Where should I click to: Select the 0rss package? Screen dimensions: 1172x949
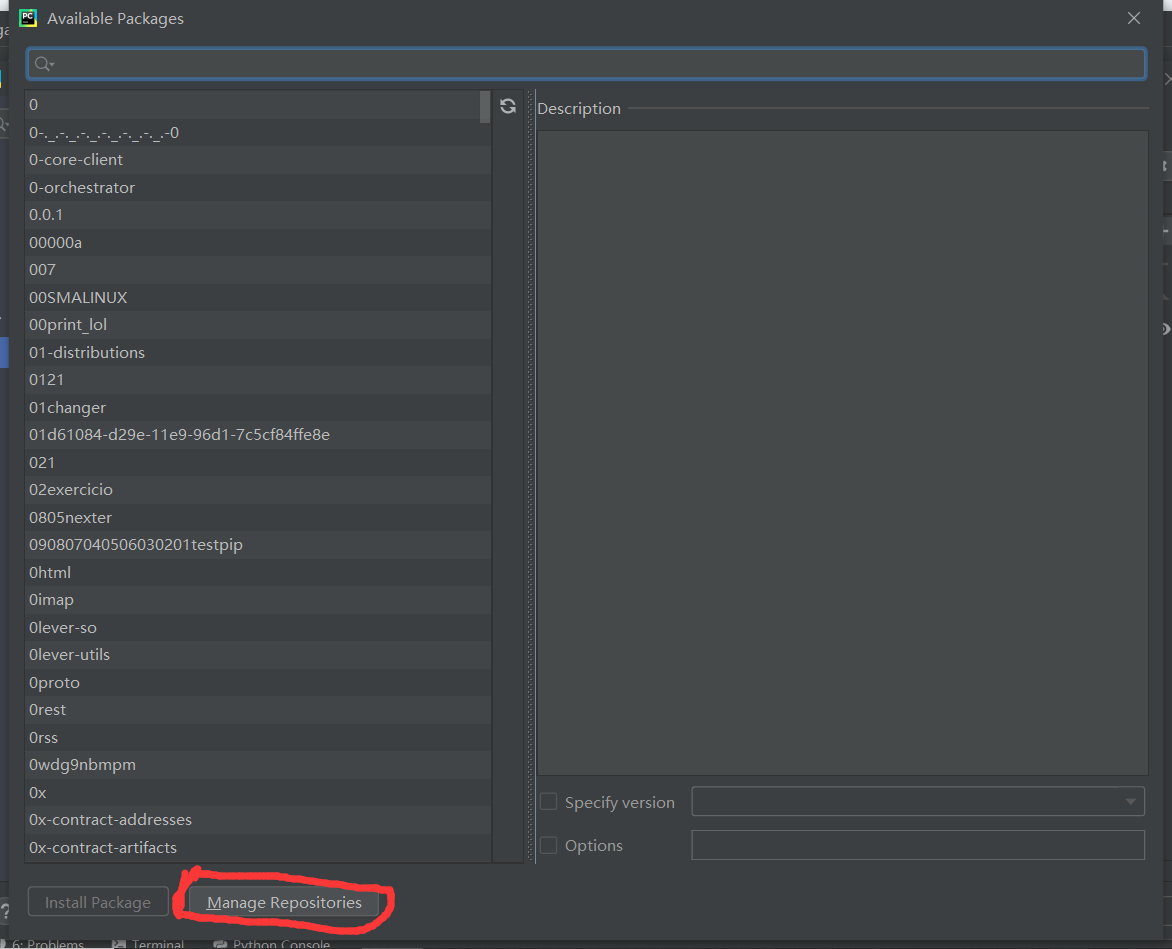(258, 738)
